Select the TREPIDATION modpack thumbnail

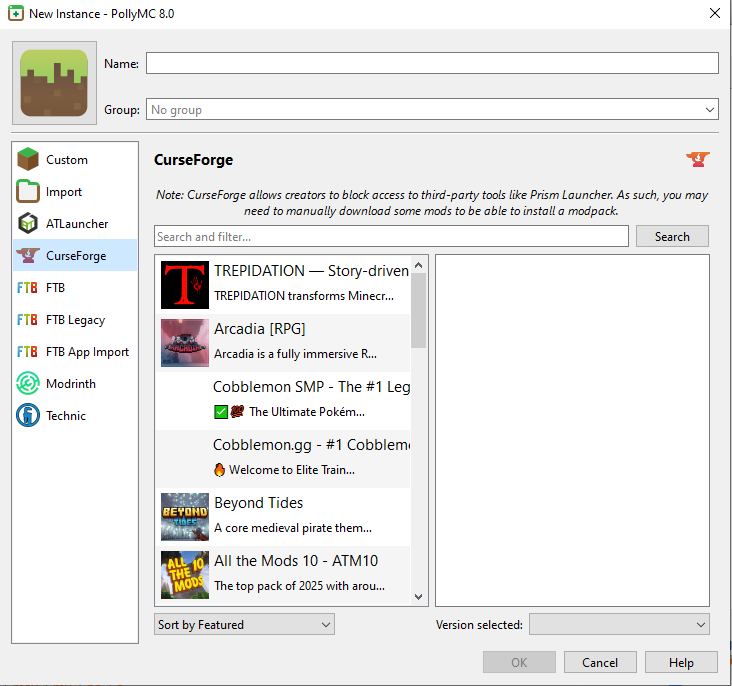coord(185,285)
